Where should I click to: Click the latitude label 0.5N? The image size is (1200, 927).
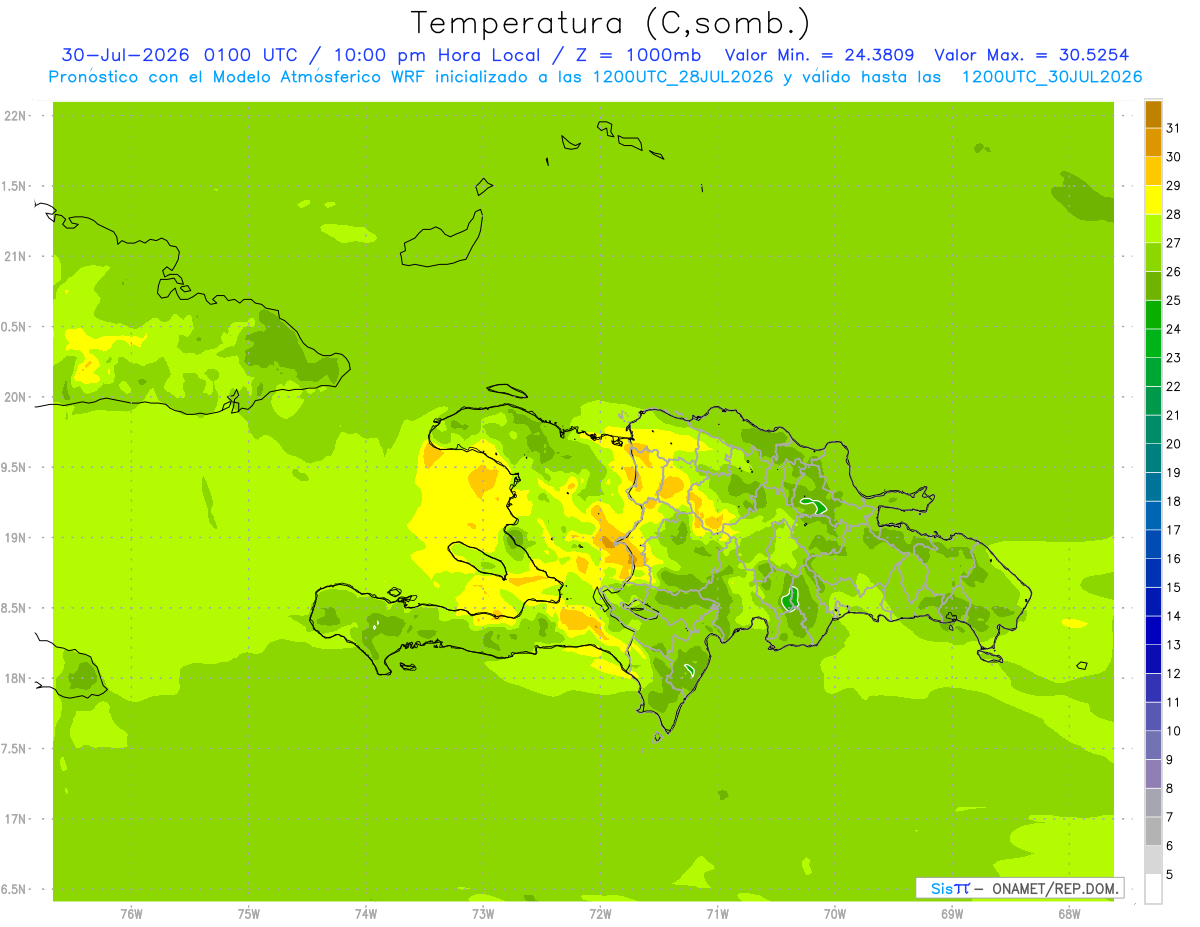(15, 327)
